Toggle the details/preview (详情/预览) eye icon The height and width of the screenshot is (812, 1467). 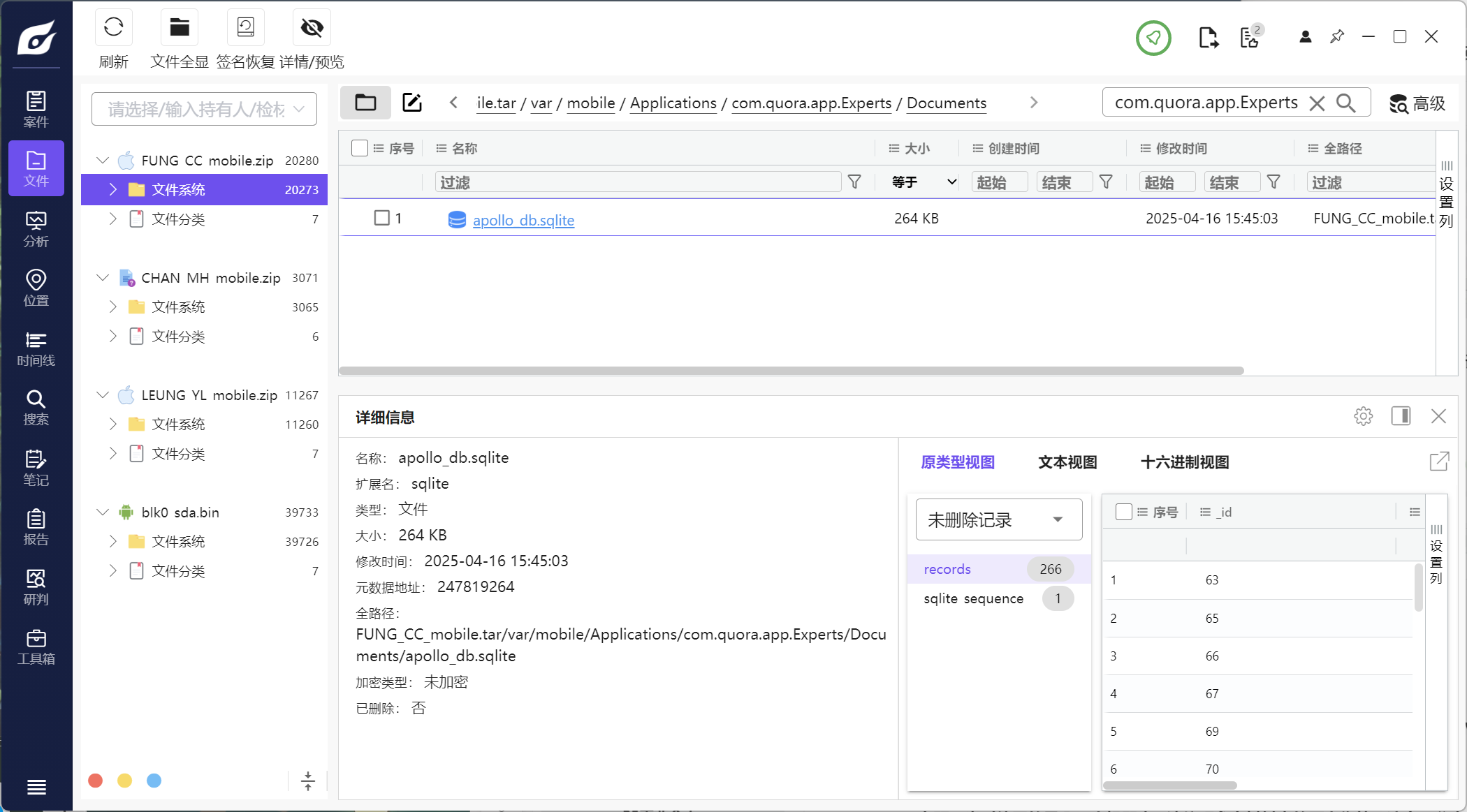coord(312,28)
